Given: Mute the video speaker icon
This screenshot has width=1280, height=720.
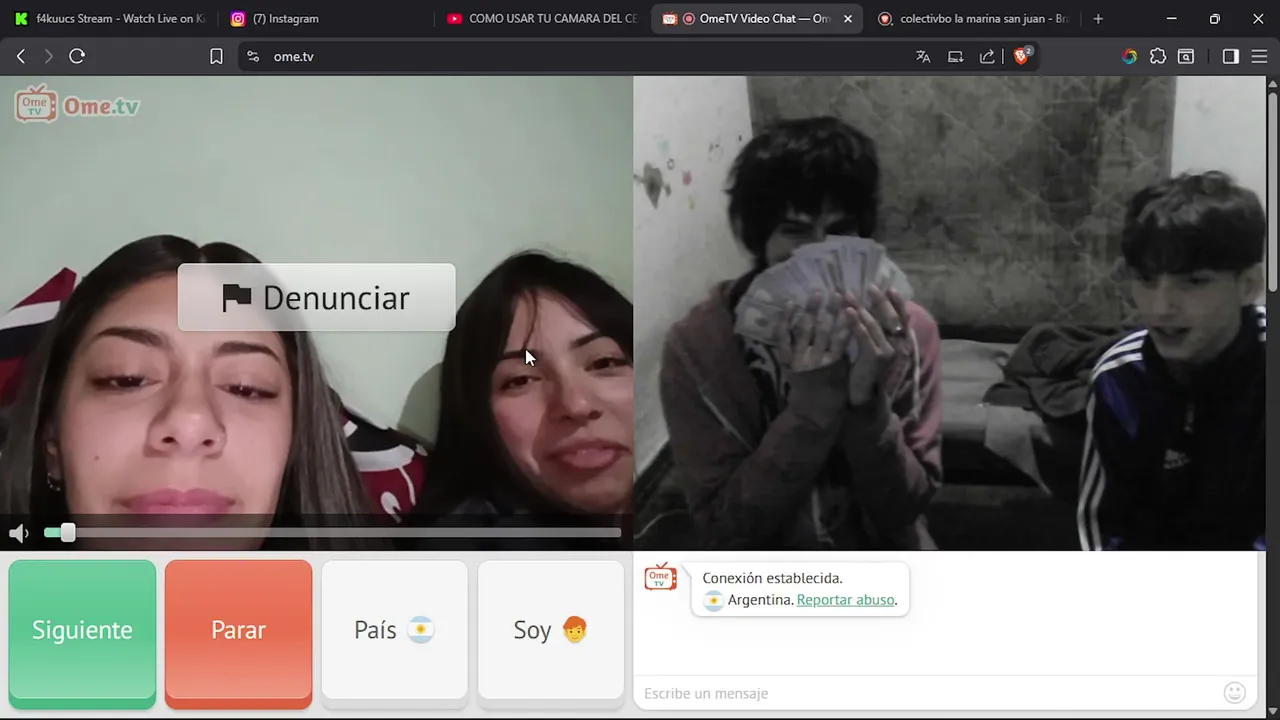Looking at the screenshot, I should [18, 533].
